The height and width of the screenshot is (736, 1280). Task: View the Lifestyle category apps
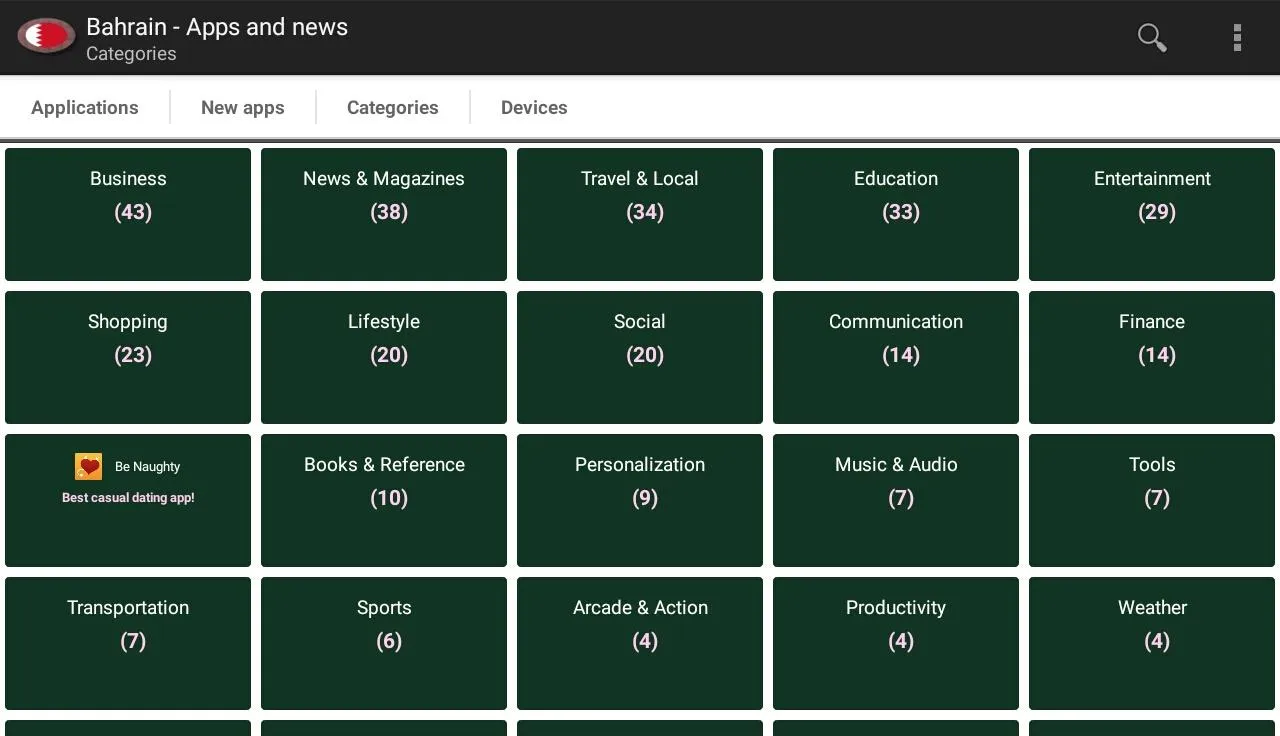[384, 358]
